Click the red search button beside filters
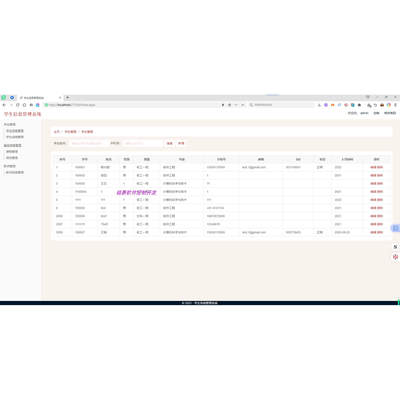The image size is (400, 400). click(170, 143)
